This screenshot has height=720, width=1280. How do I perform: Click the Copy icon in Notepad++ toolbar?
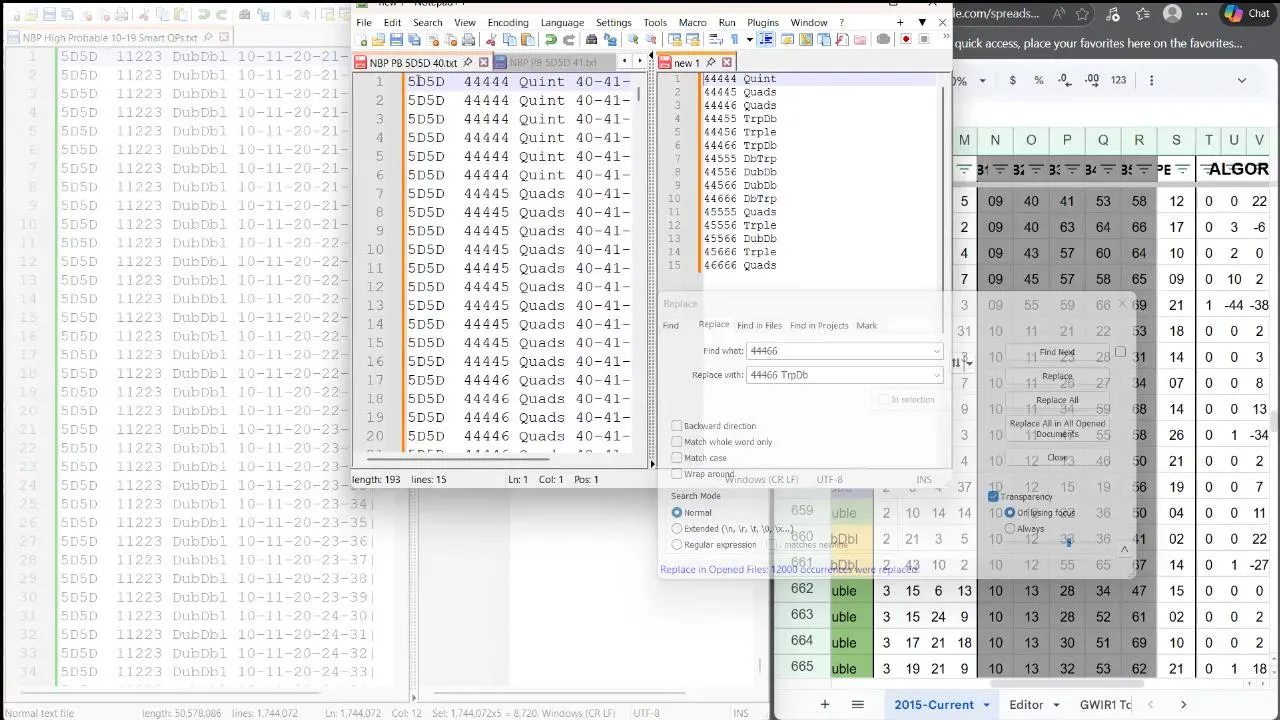pyautogui.click(x=509, y=39)
